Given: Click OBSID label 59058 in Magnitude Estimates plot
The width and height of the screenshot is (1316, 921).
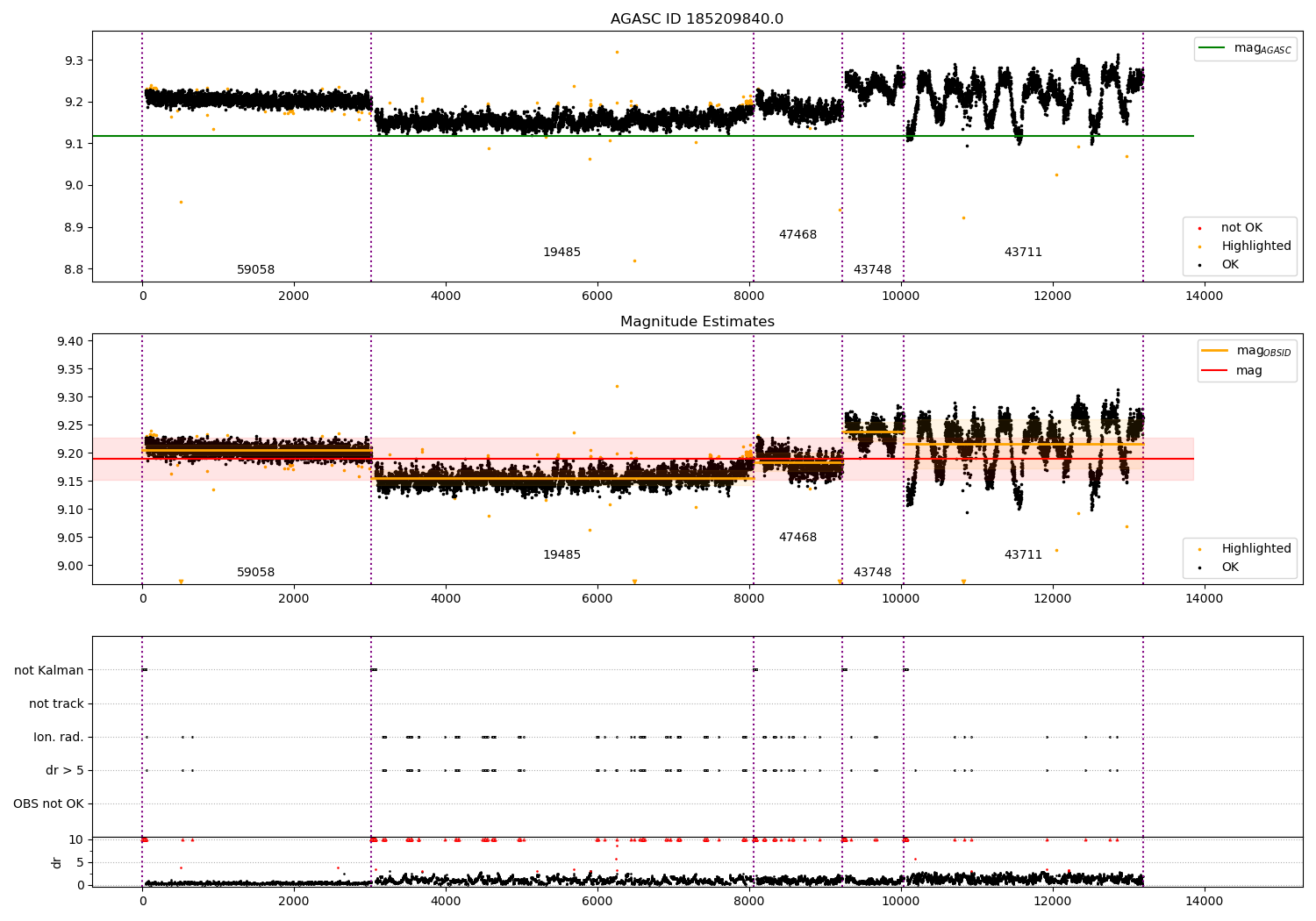Looking at the screenshot, I should tap(255, 573).
